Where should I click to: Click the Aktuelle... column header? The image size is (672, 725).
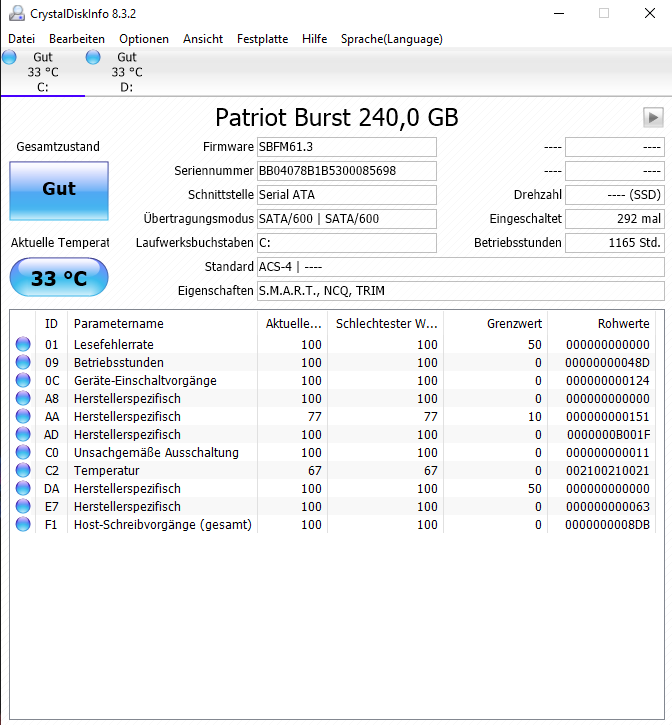click(x=292, y=324)
